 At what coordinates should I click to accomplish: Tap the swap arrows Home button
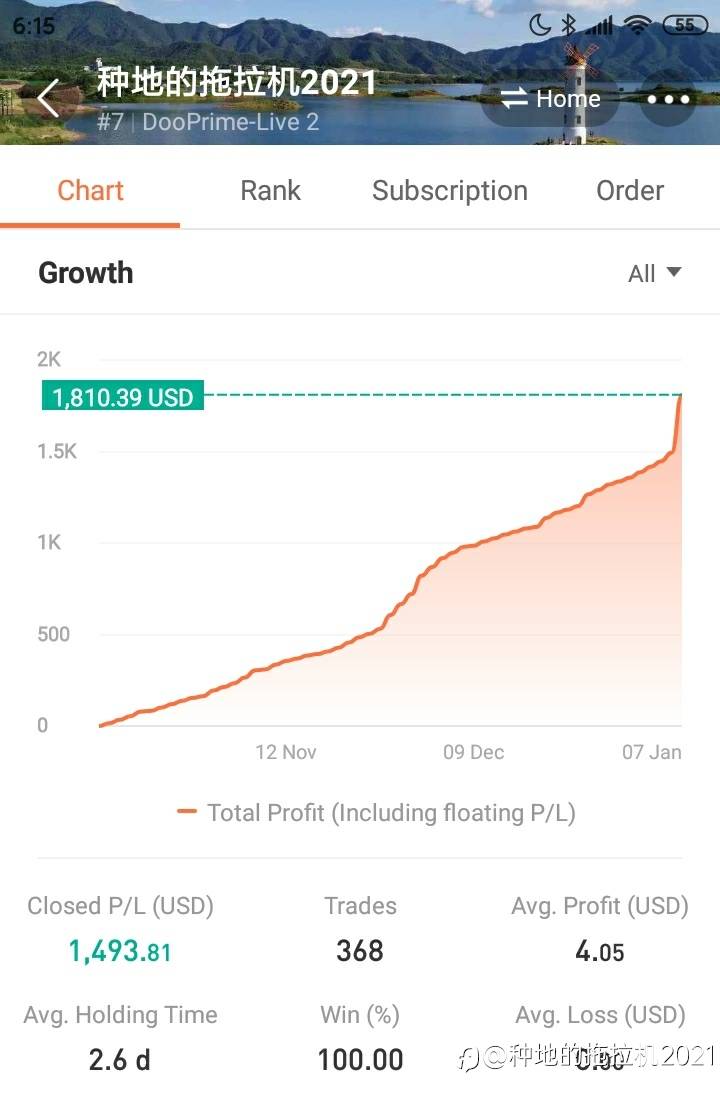click(x=551, y=98)
